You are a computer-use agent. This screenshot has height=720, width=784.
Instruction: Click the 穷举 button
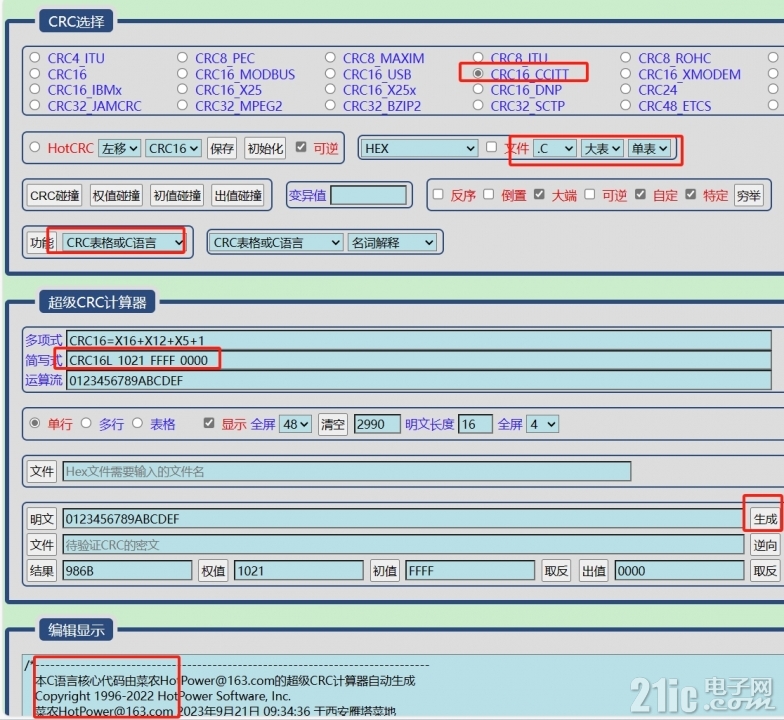pyautogui.click(x=748, y=196)
